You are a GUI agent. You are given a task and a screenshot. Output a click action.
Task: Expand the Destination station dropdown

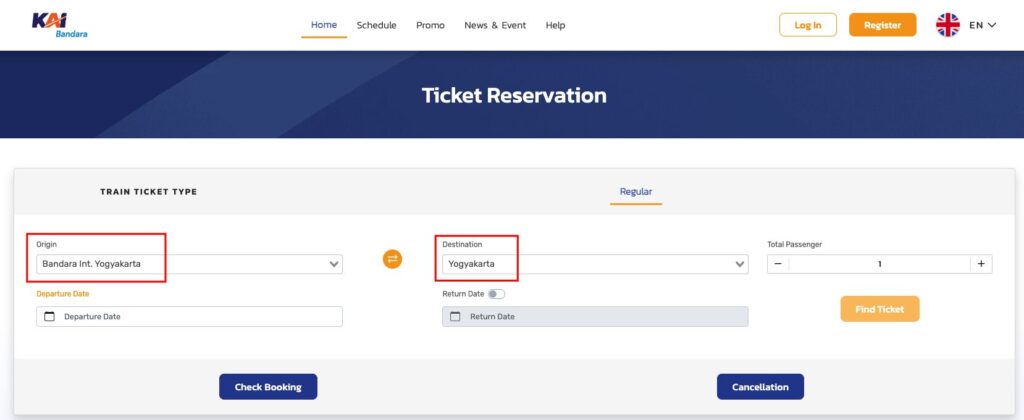coord(594,265)
